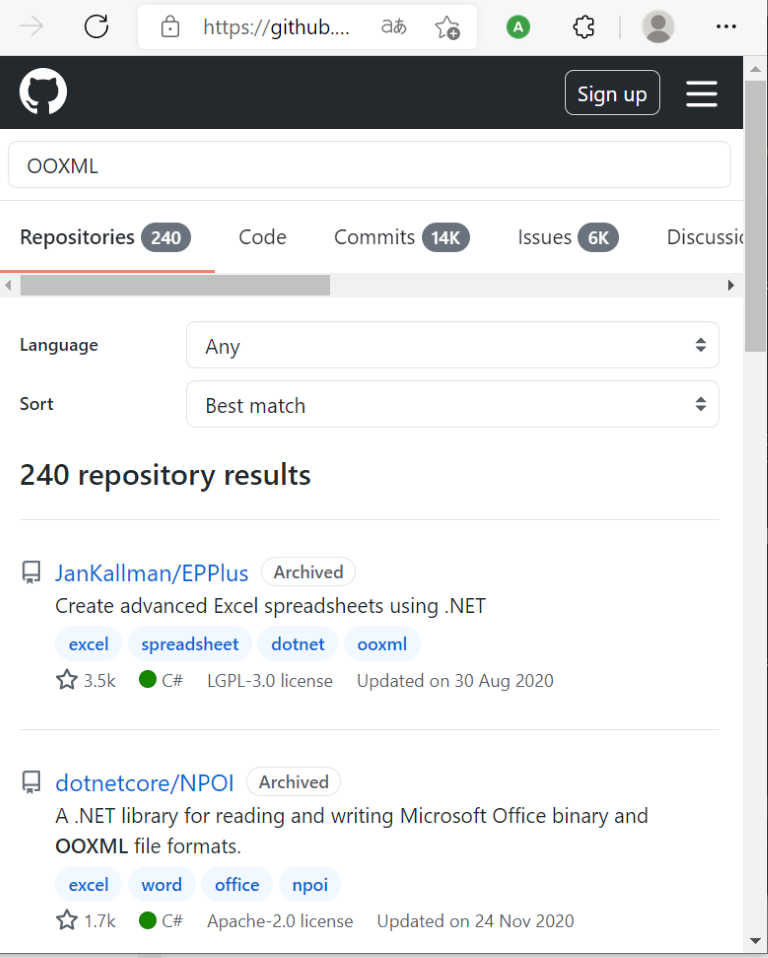Open the Sort by Best match dropdown

452,404
